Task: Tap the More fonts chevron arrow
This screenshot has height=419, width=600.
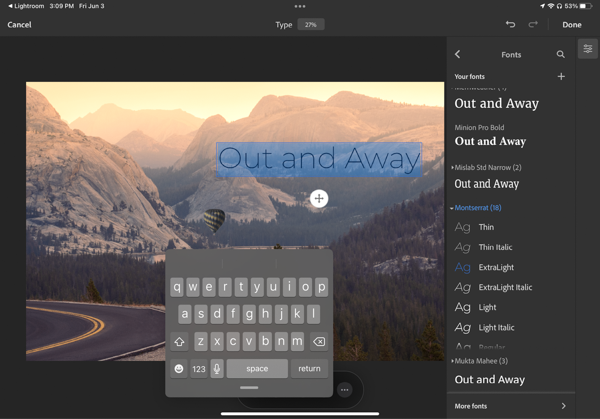Action: coord(563,406)
